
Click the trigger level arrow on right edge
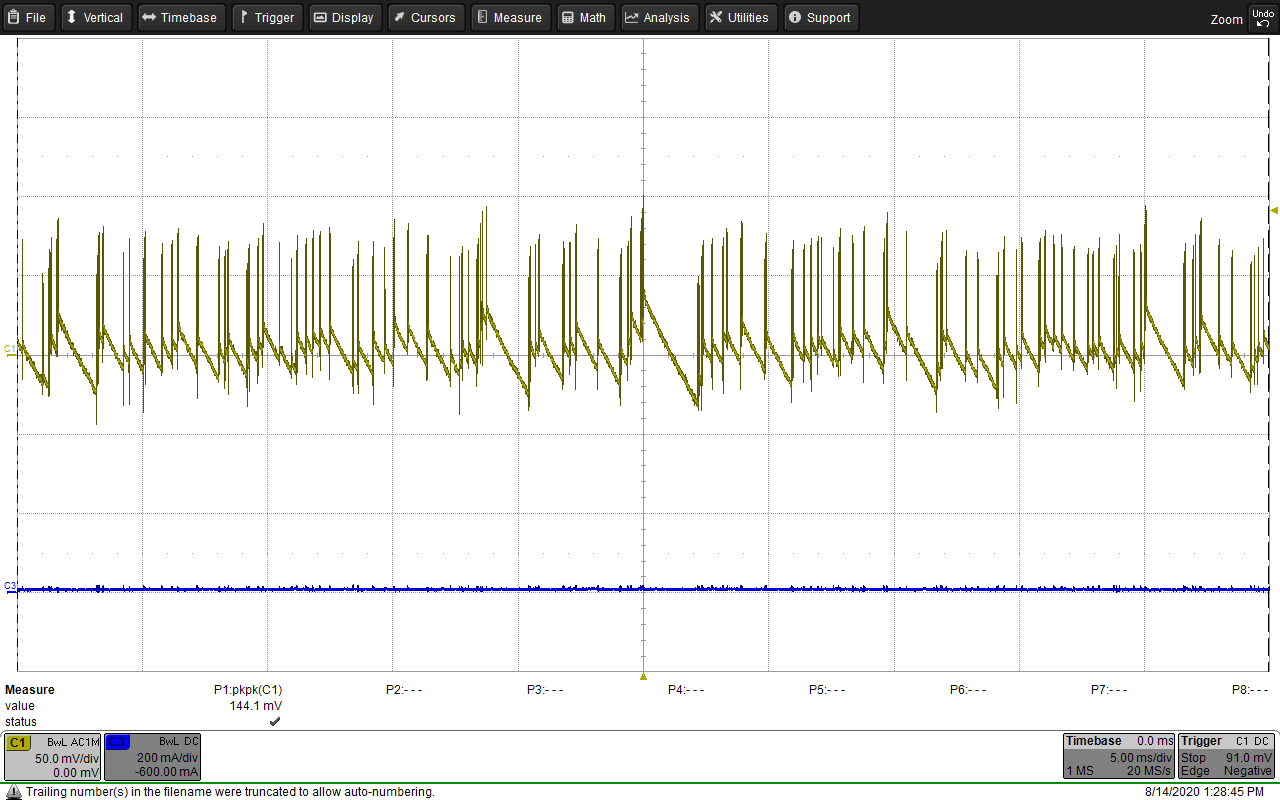1274,210
